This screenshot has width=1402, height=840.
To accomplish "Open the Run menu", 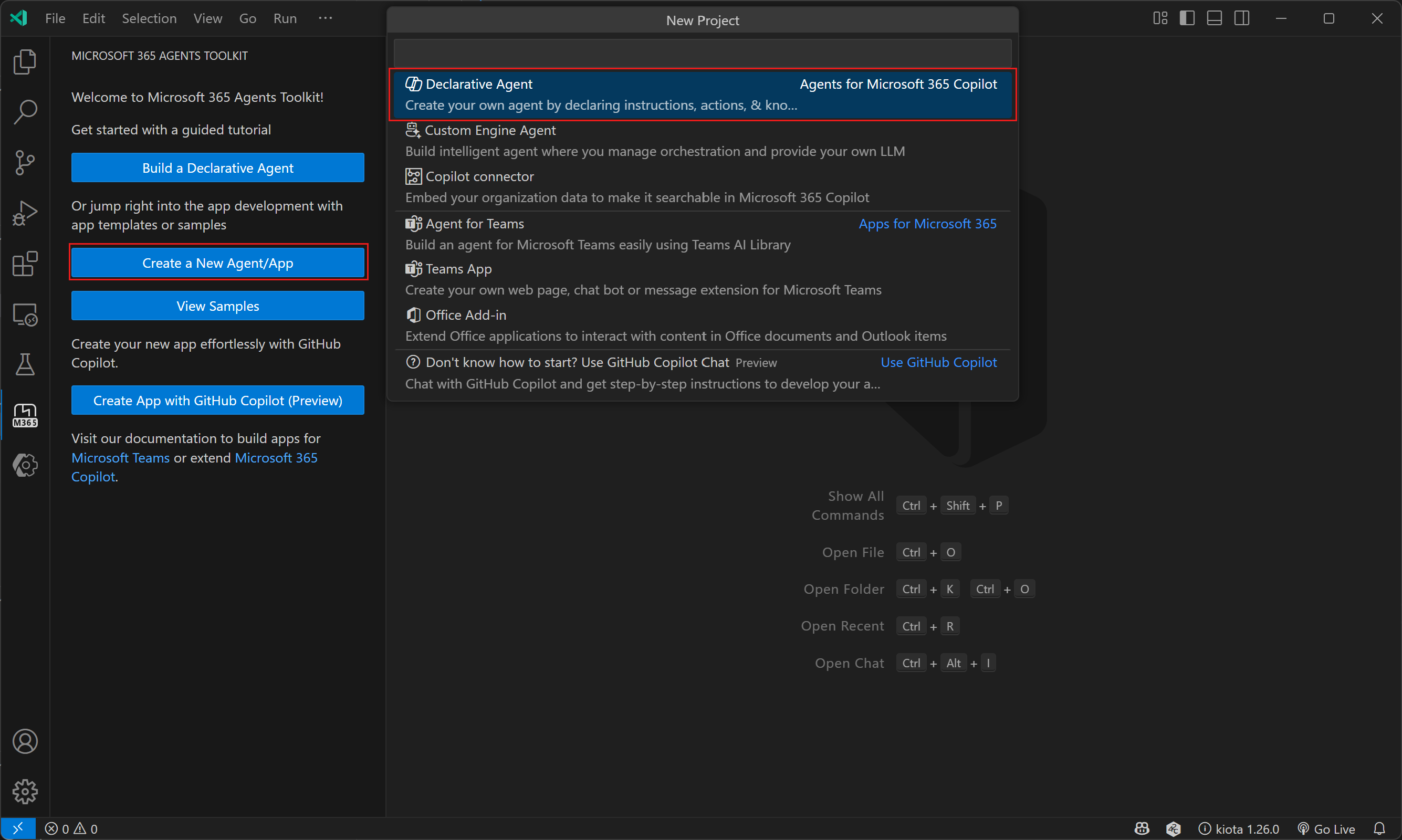I will click(x=285, y=18).
